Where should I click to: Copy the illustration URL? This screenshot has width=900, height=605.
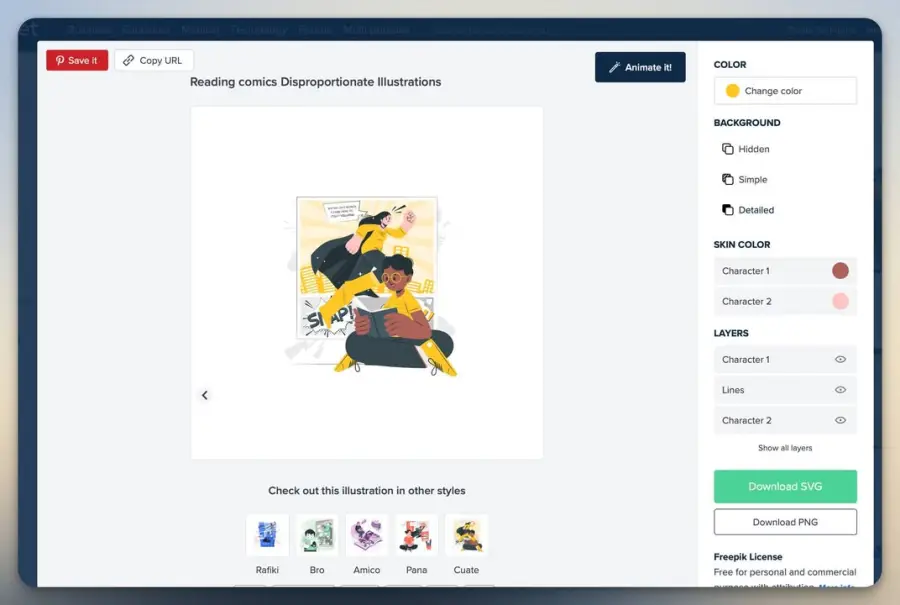click(153, 60)
